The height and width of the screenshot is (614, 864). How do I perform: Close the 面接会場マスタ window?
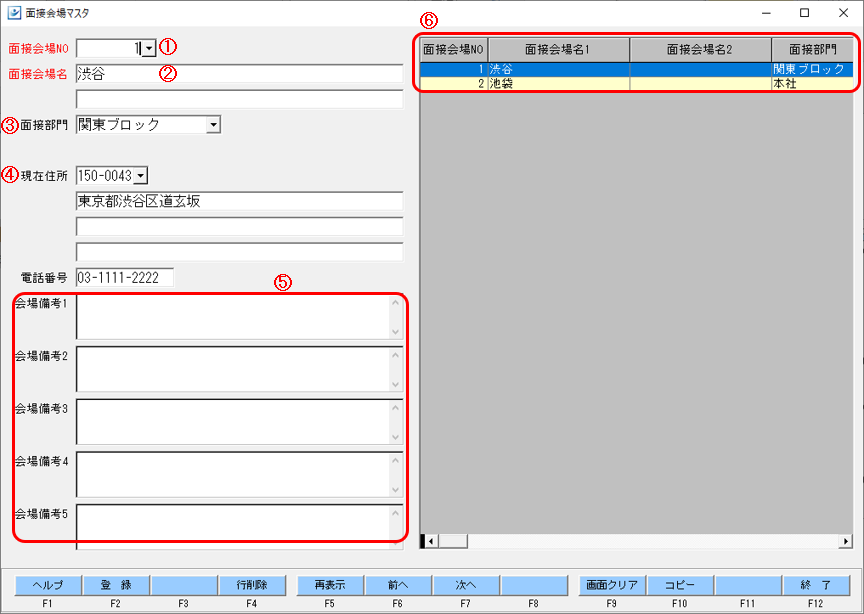pos(843,13)
